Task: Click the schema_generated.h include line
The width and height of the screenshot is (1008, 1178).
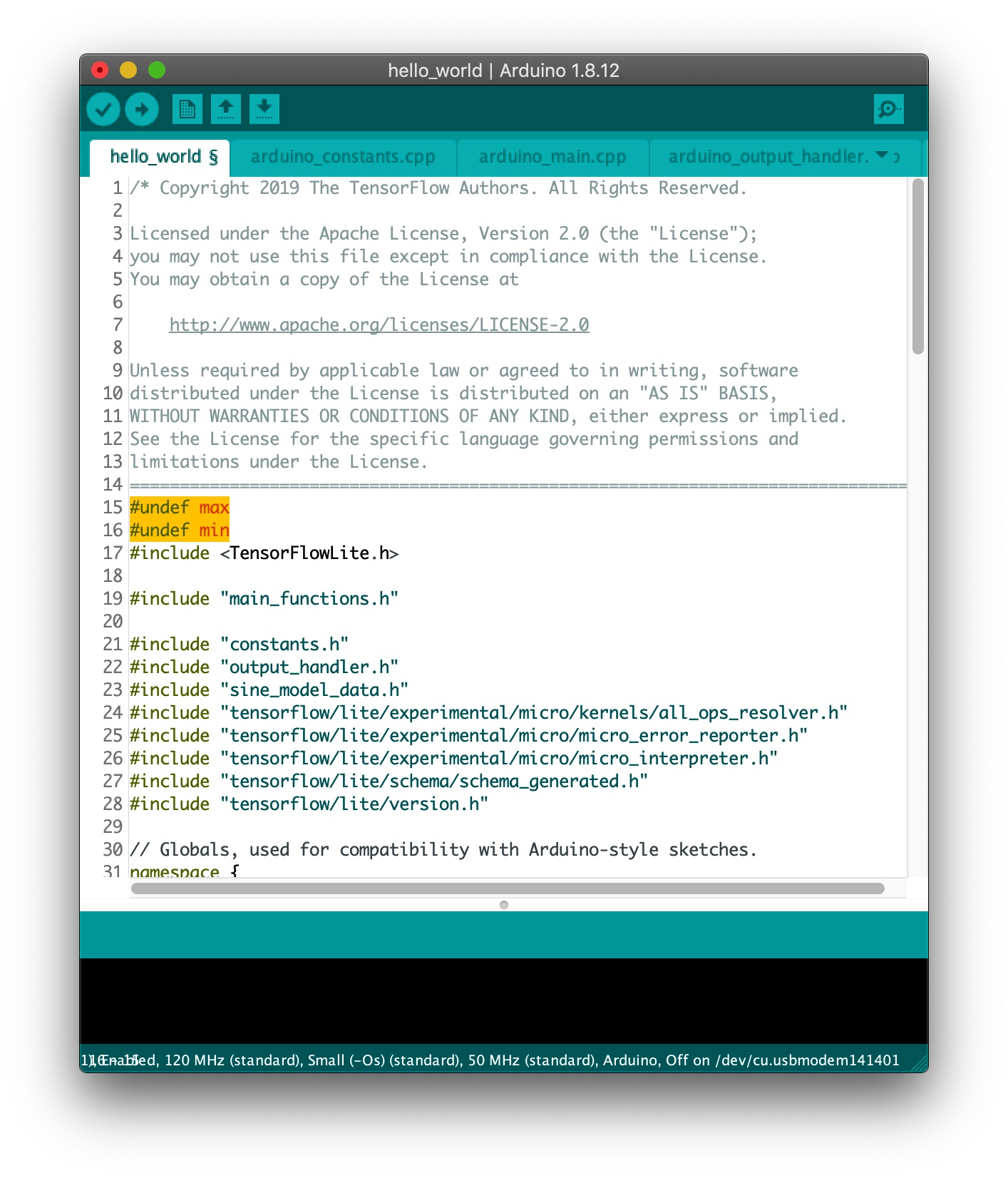Action: (389, 782)
